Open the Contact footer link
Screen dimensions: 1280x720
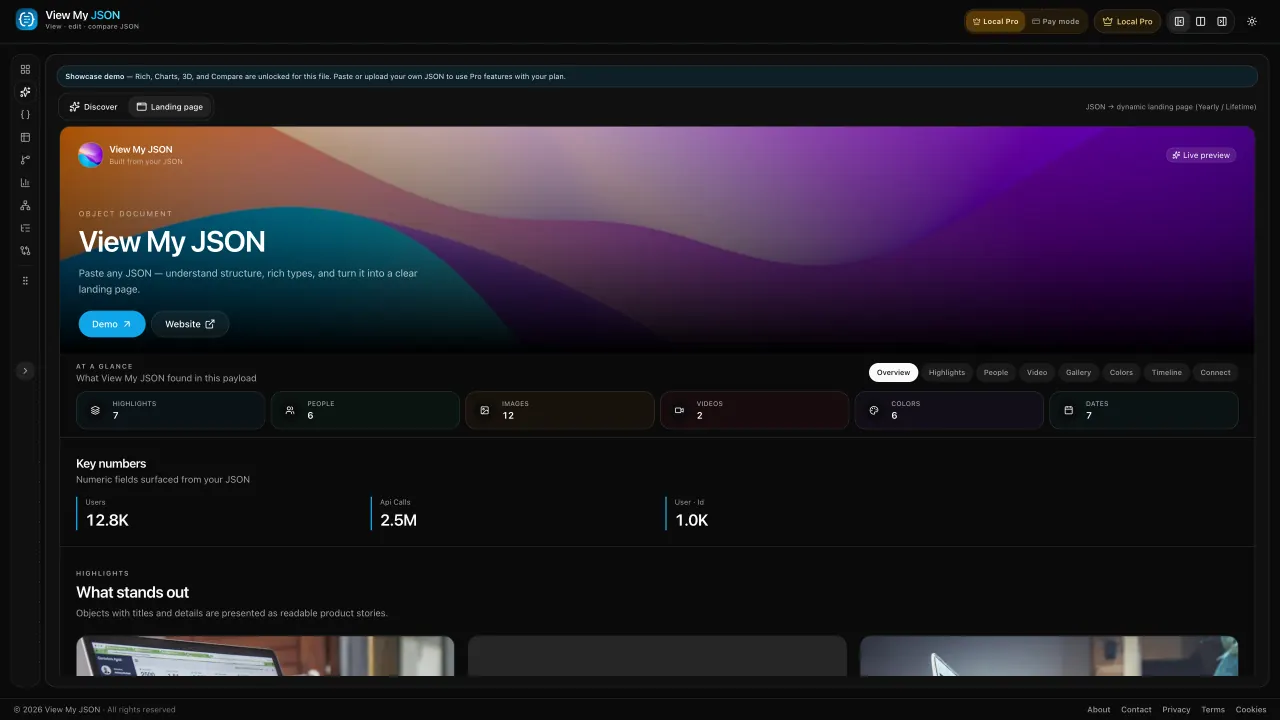click(x=1136, y=710)
